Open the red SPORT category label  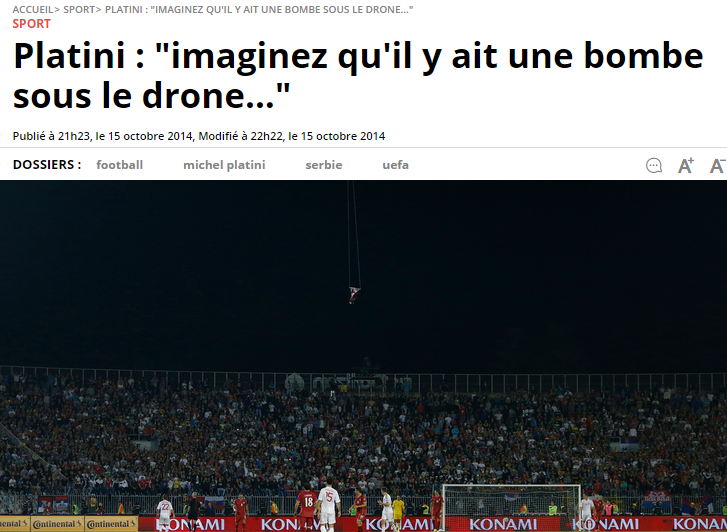coord(32,24)
